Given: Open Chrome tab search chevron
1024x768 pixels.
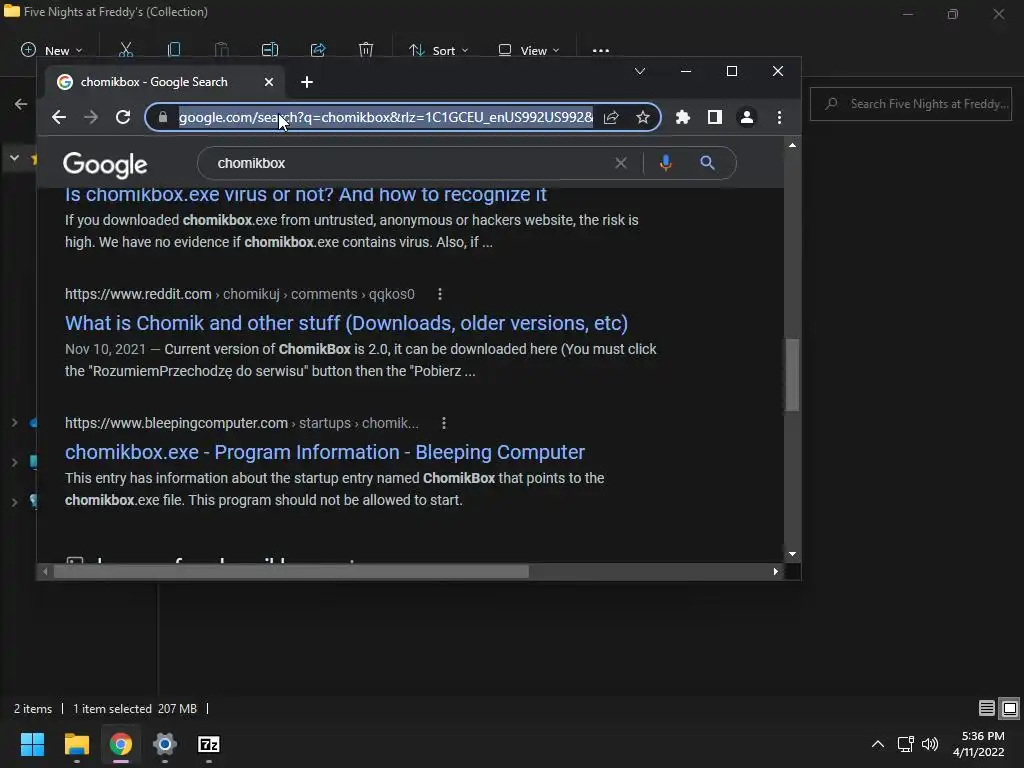Looking at the screenshot, I should coord(640,71).
